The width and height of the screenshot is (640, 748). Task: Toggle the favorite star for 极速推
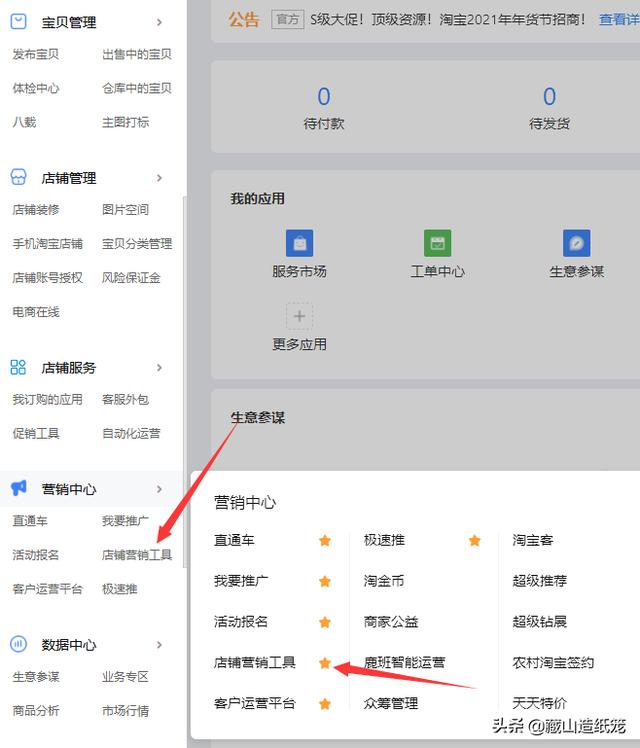475,540
